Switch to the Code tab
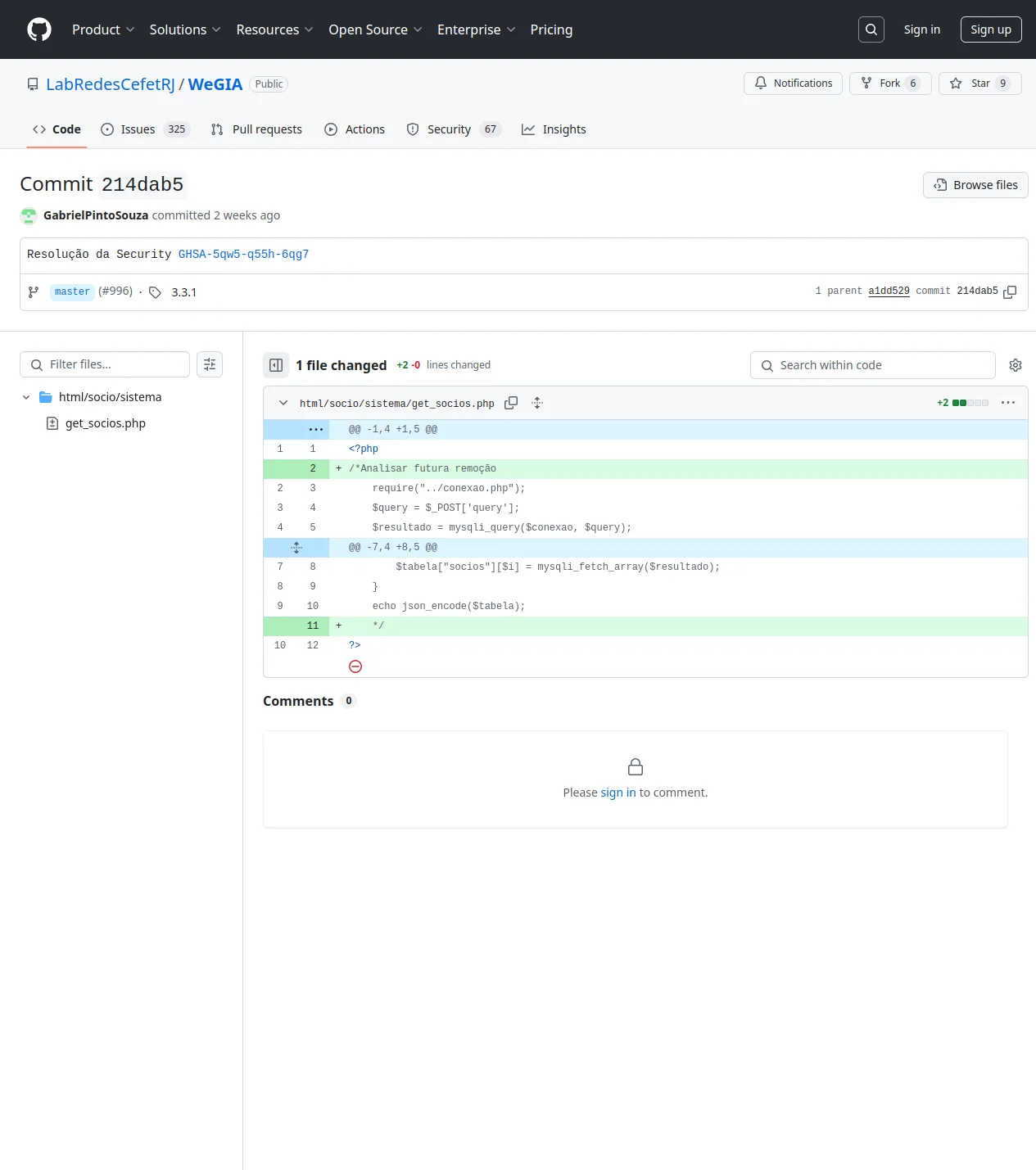This screenshot has width=1036, height=1170. (x=57, y=129)
